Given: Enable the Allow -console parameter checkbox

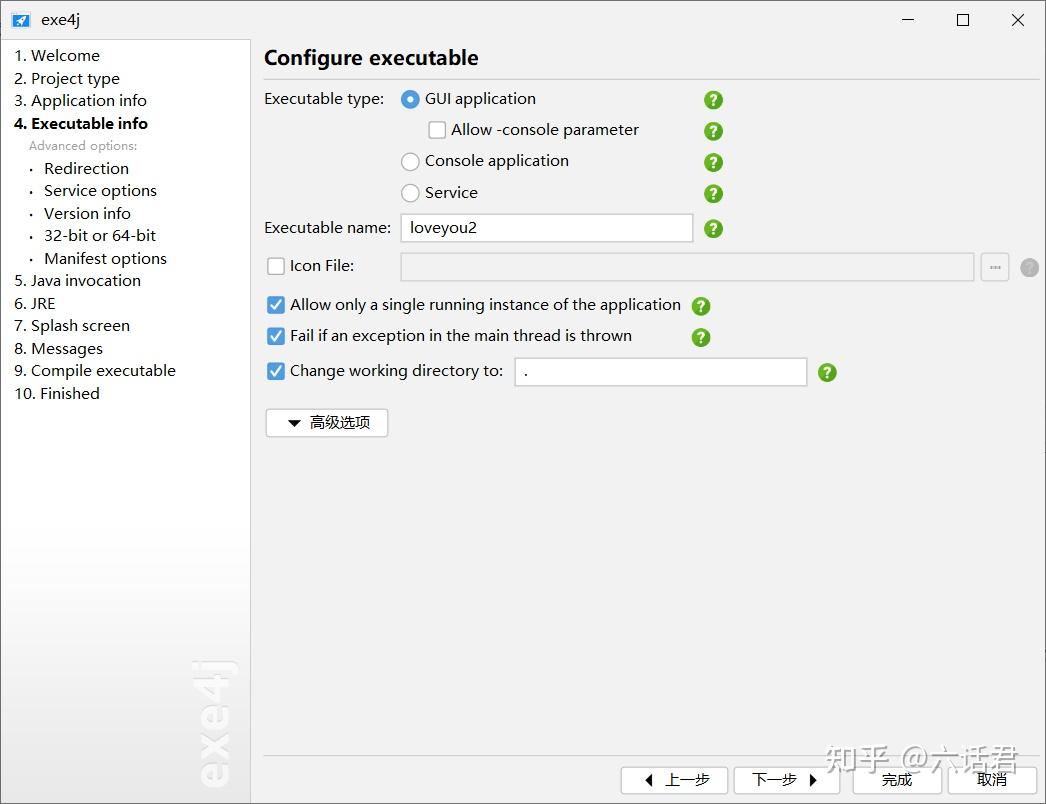Looking at the screenshot, I should (x=437, y=130).
